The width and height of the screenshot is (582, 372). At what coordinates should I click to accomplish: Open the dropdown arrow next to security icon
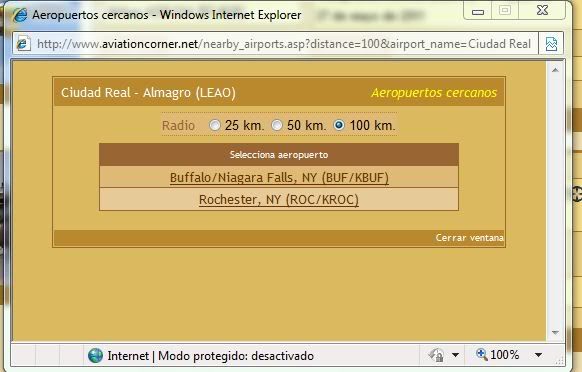[x=455, y=355]
